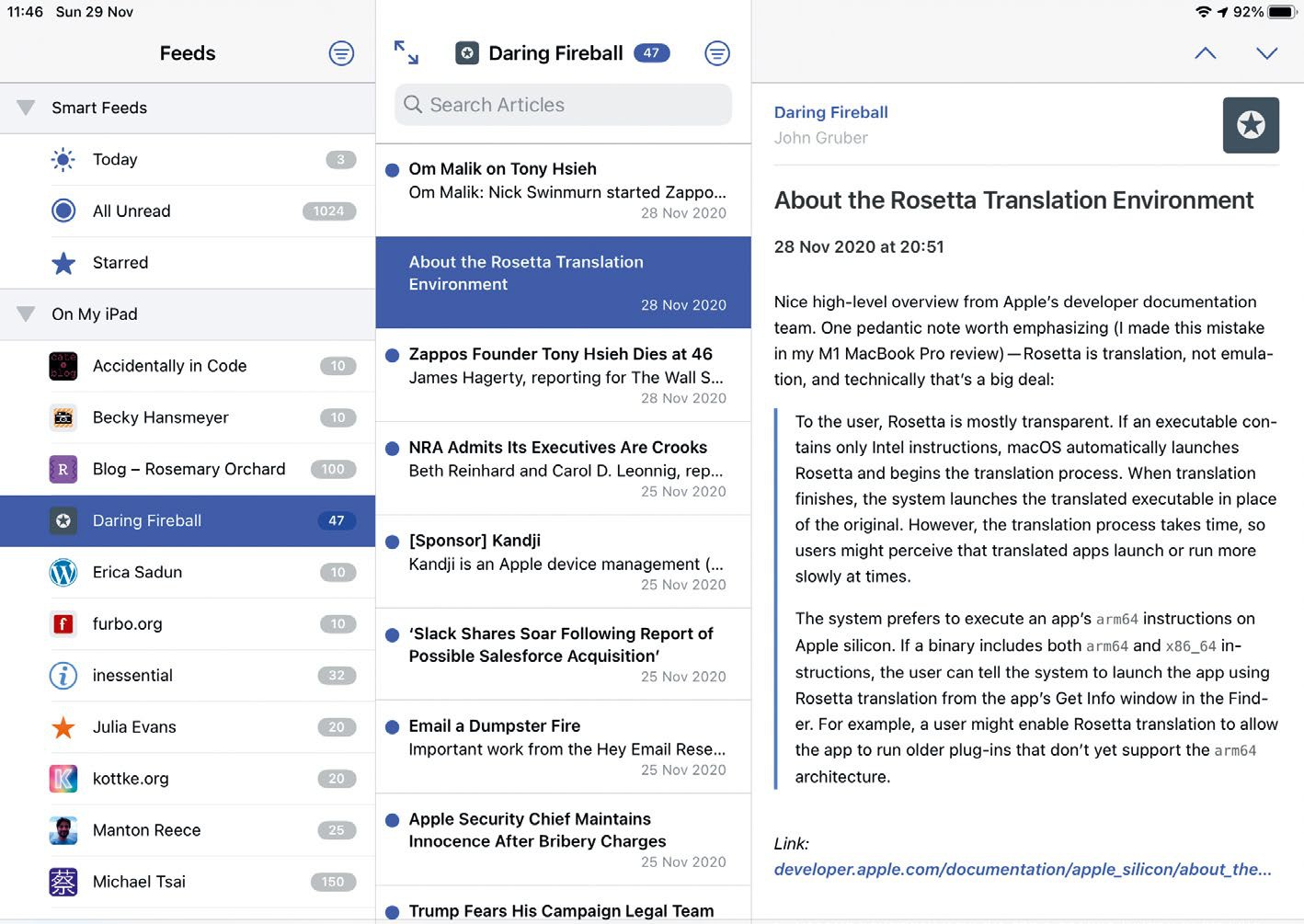Tap the Starred star icon
Viewport: 1304px width, 924px height.
pyautogui.click(x=63, y=263)
